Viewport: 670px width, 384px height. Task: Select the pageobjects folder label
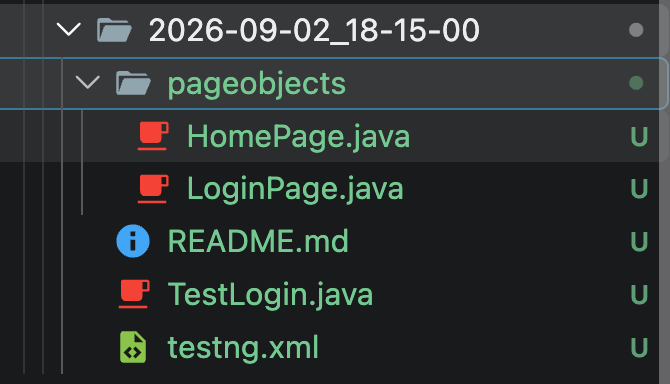click(256, 84)
